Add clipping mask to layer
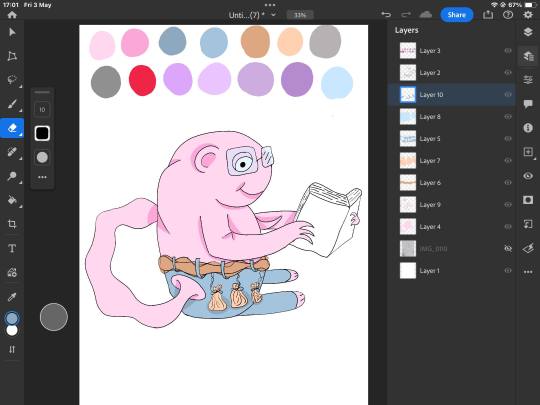Screen dimensions: 540x405 (528, 224)
